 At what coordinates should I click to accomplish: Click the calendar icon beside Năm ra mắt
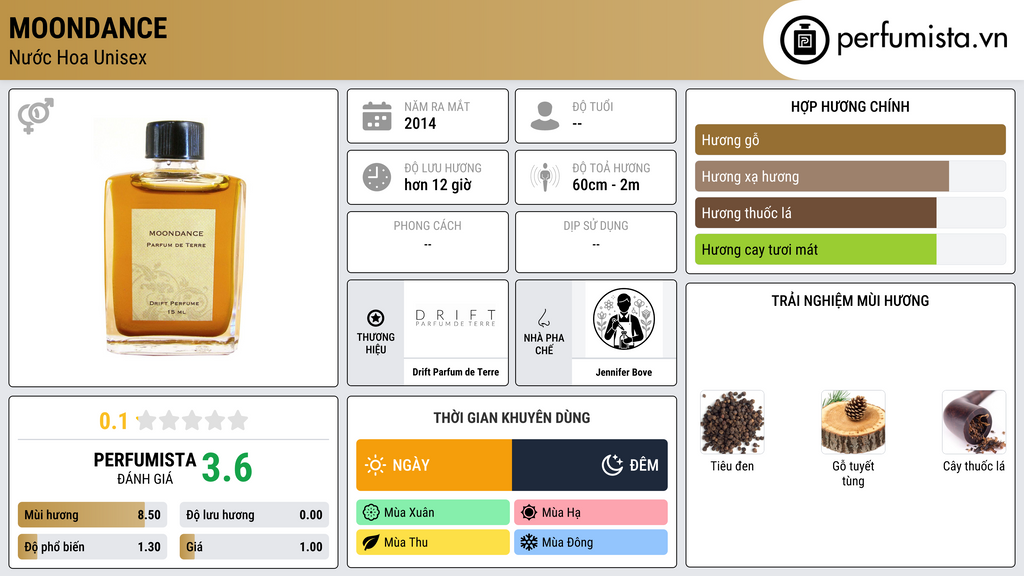point(377,116)
